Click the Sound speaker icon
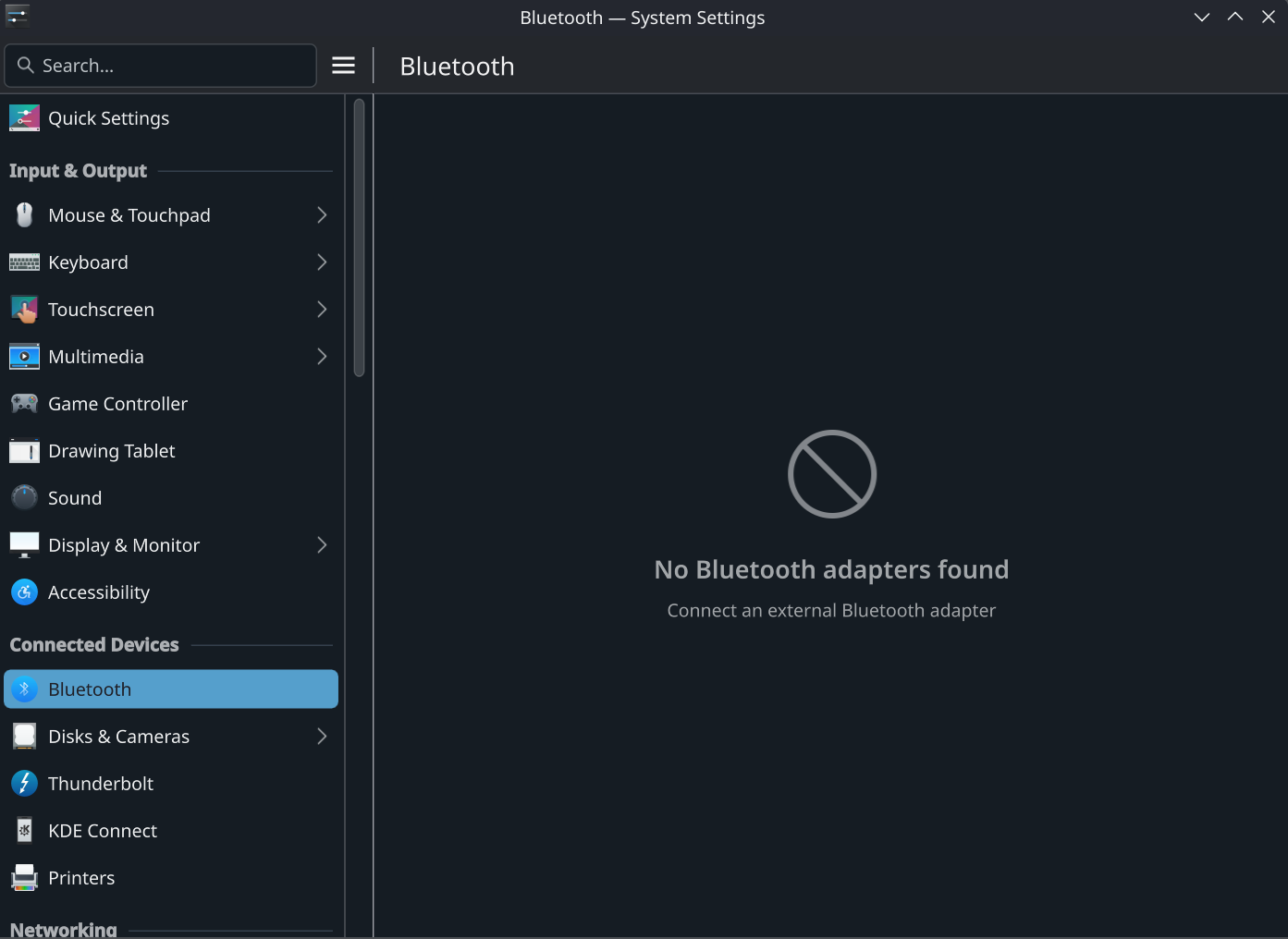This screenshot has width=1288, height=939. click(x=24, y=498)
